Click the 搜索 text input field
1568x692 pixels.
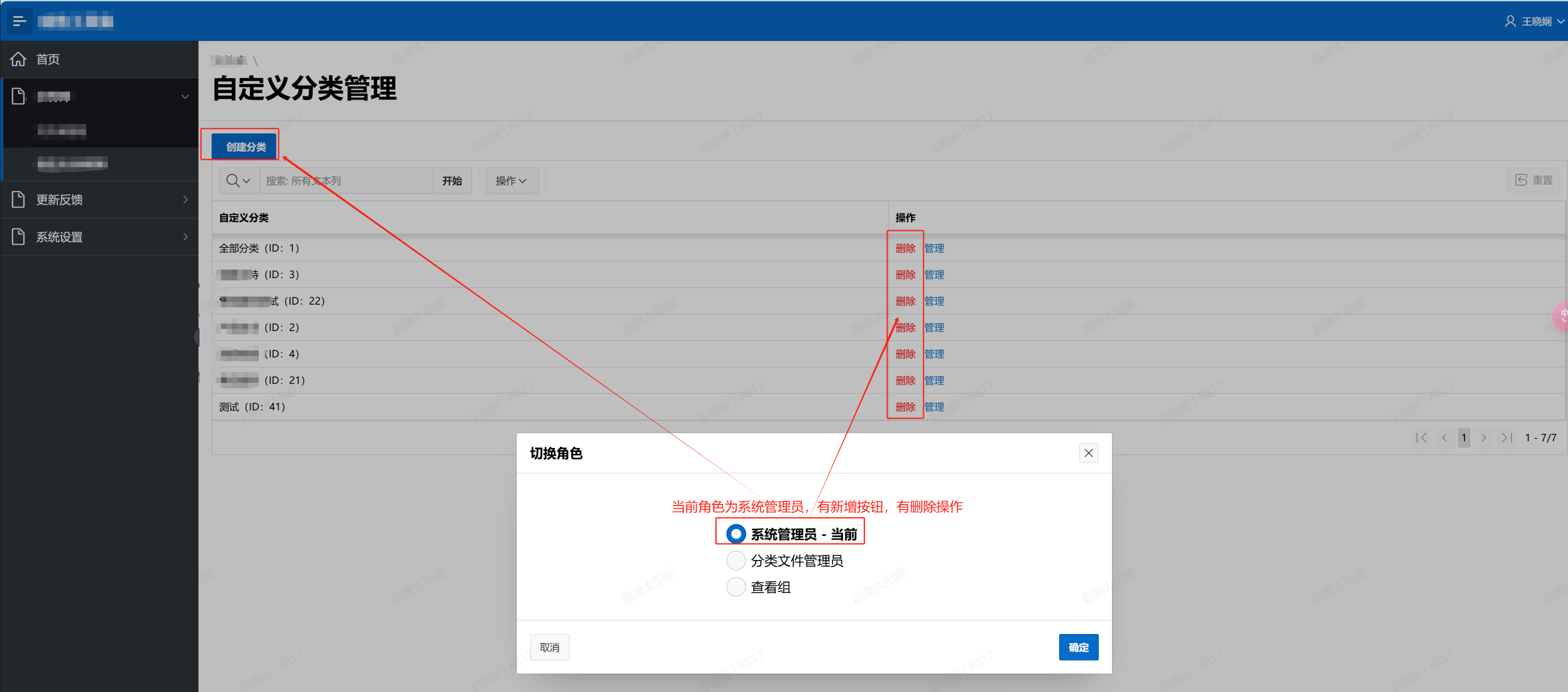click(x=346, y=181)
